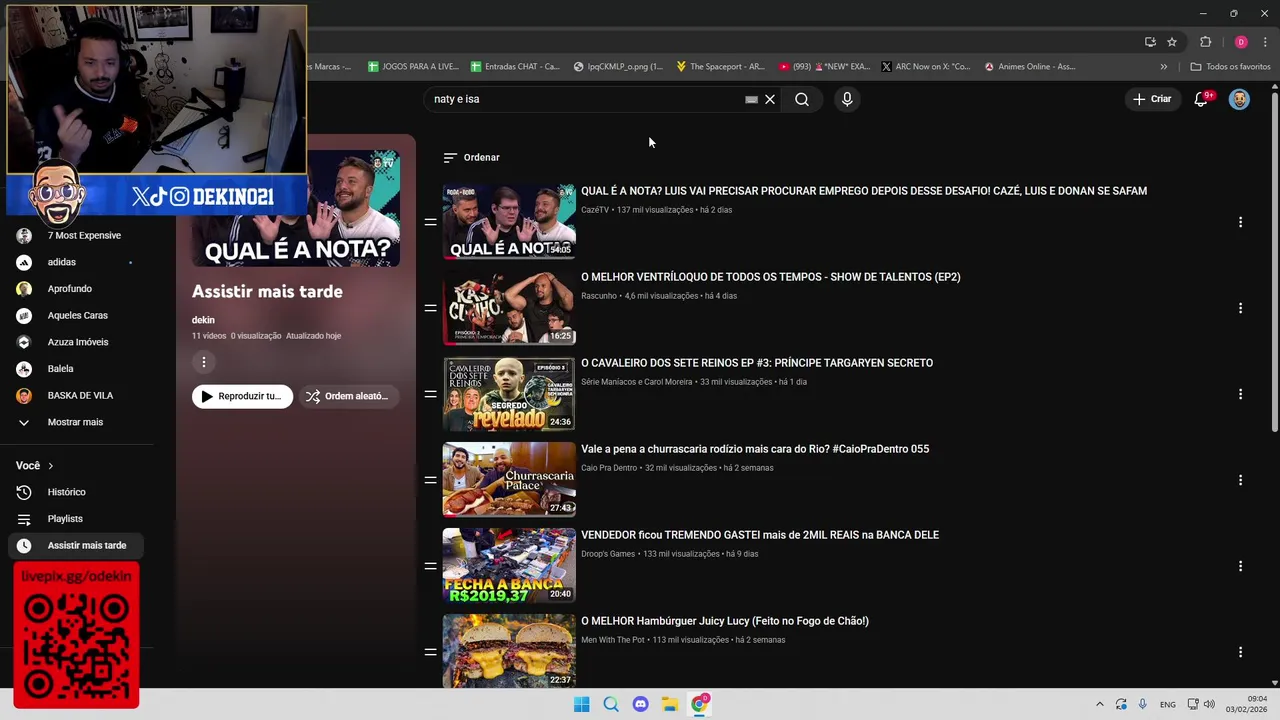Open title Vale a pena a churrascaria rodízio
The height and width of the screenshot is (720, 1280).
pos(755,449)
